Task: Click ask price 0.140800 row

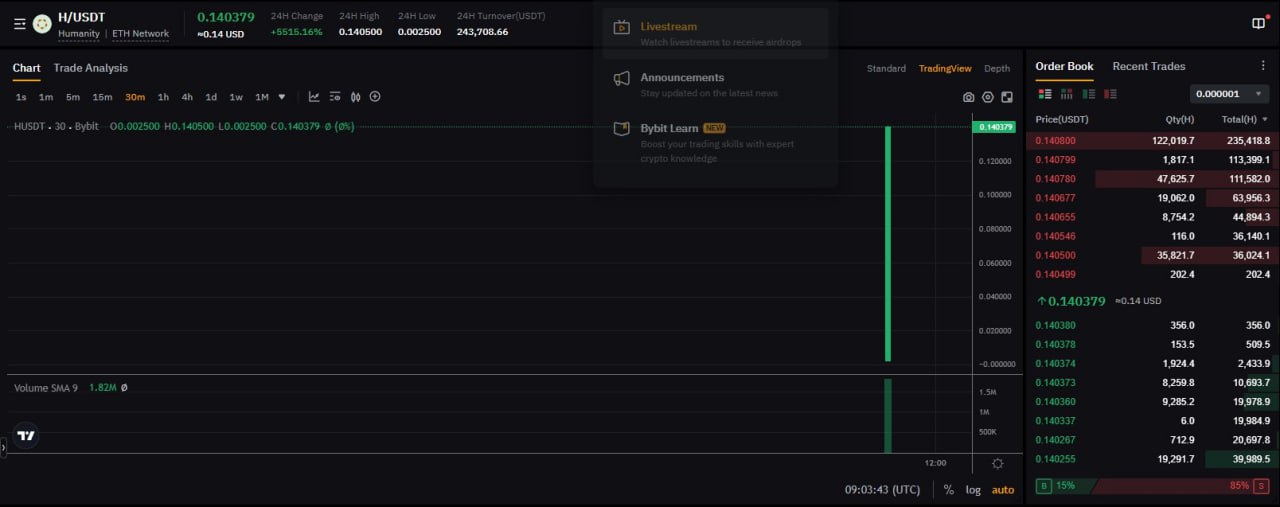Action: click(x=1153, y=141)
